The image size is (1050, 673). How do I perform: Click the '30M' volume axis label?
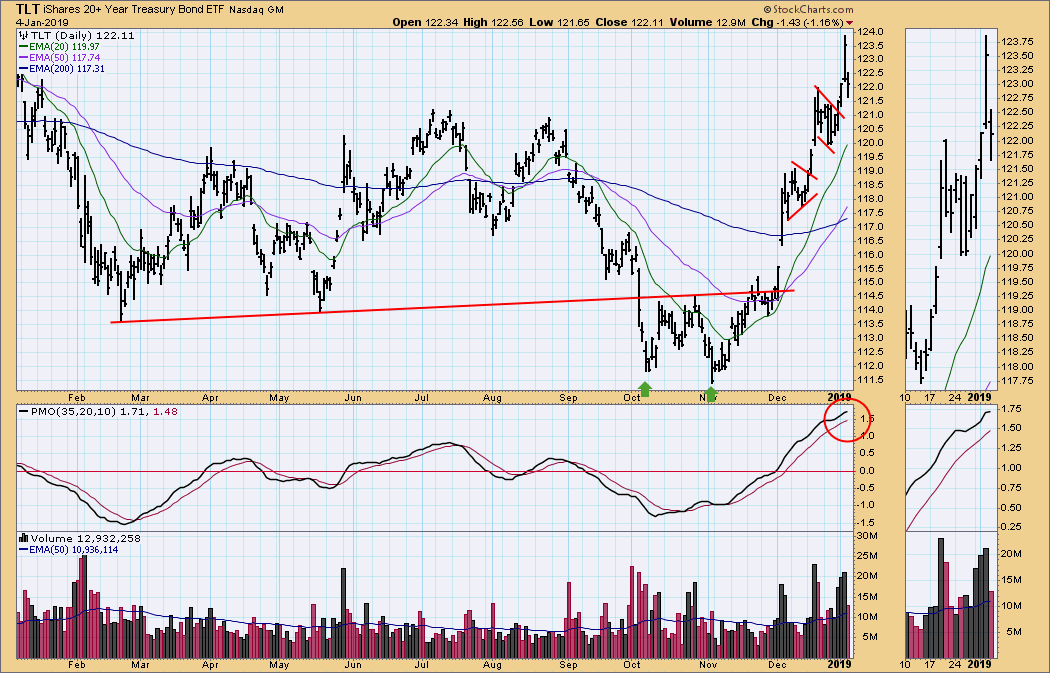869,536
